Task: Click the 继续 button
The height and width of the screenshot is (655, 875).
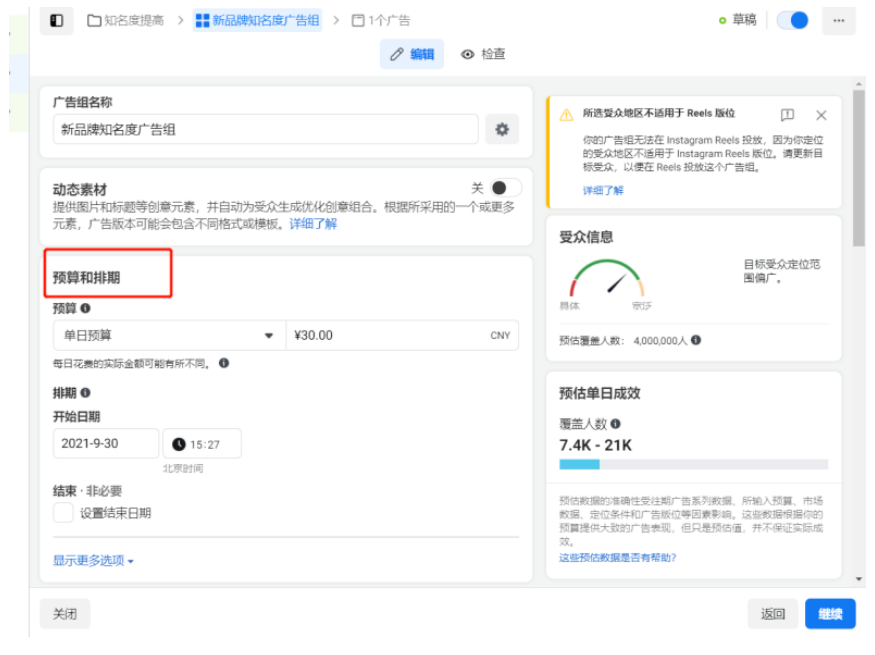Action: click(x=830, y=613)
